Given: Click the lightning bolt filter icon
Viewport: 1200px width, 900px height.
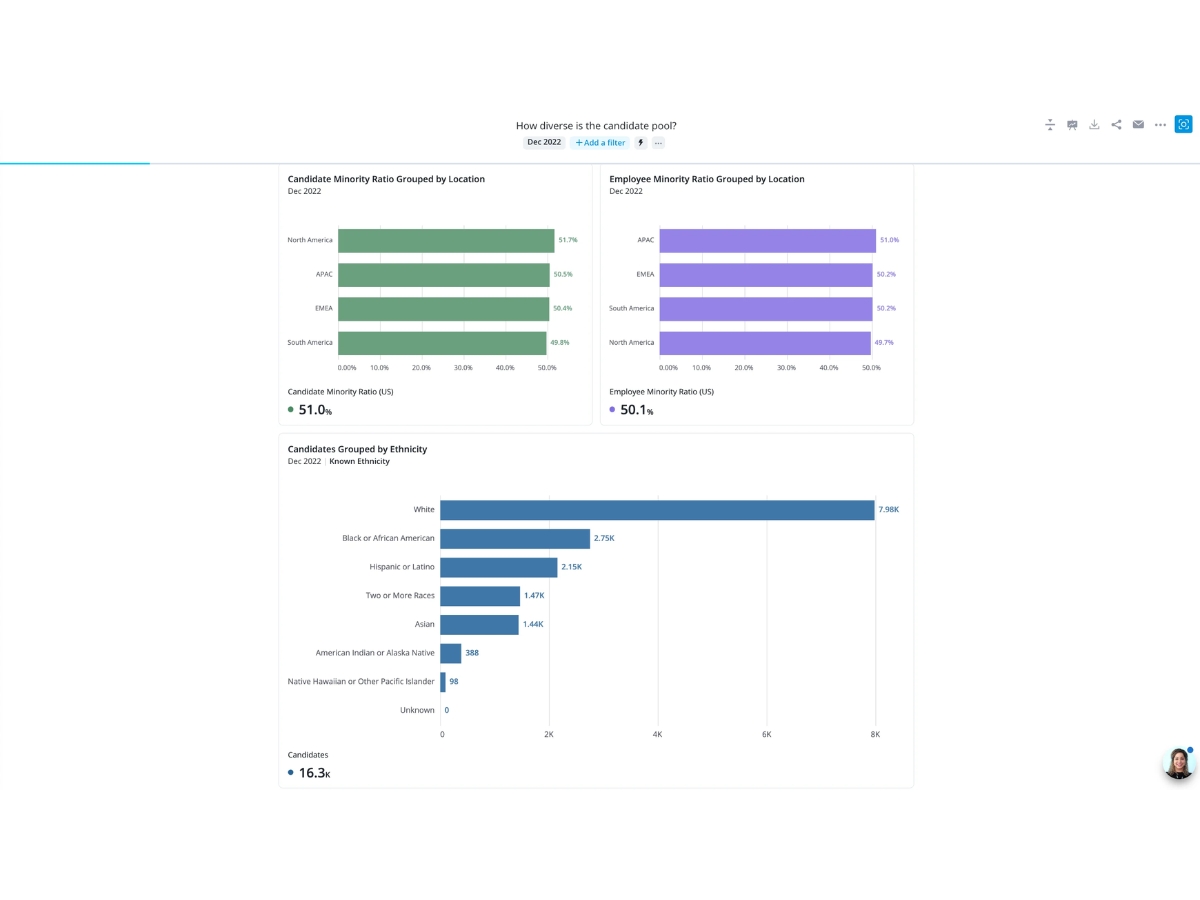Looking at the screenshot, I should point(641,143).
